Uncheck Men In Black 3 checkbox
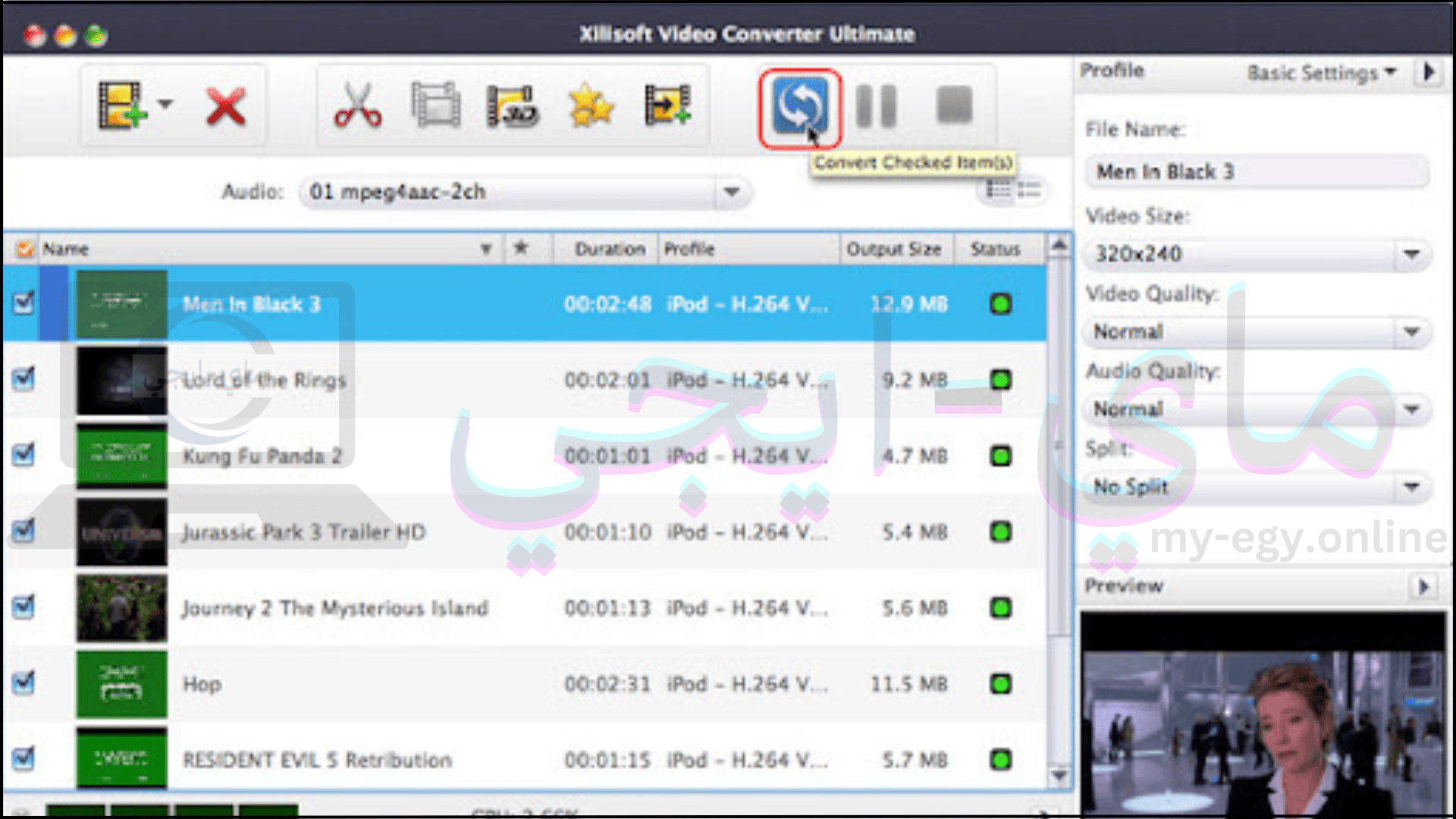The image size is (1456, 819). [x=24, y=303]
